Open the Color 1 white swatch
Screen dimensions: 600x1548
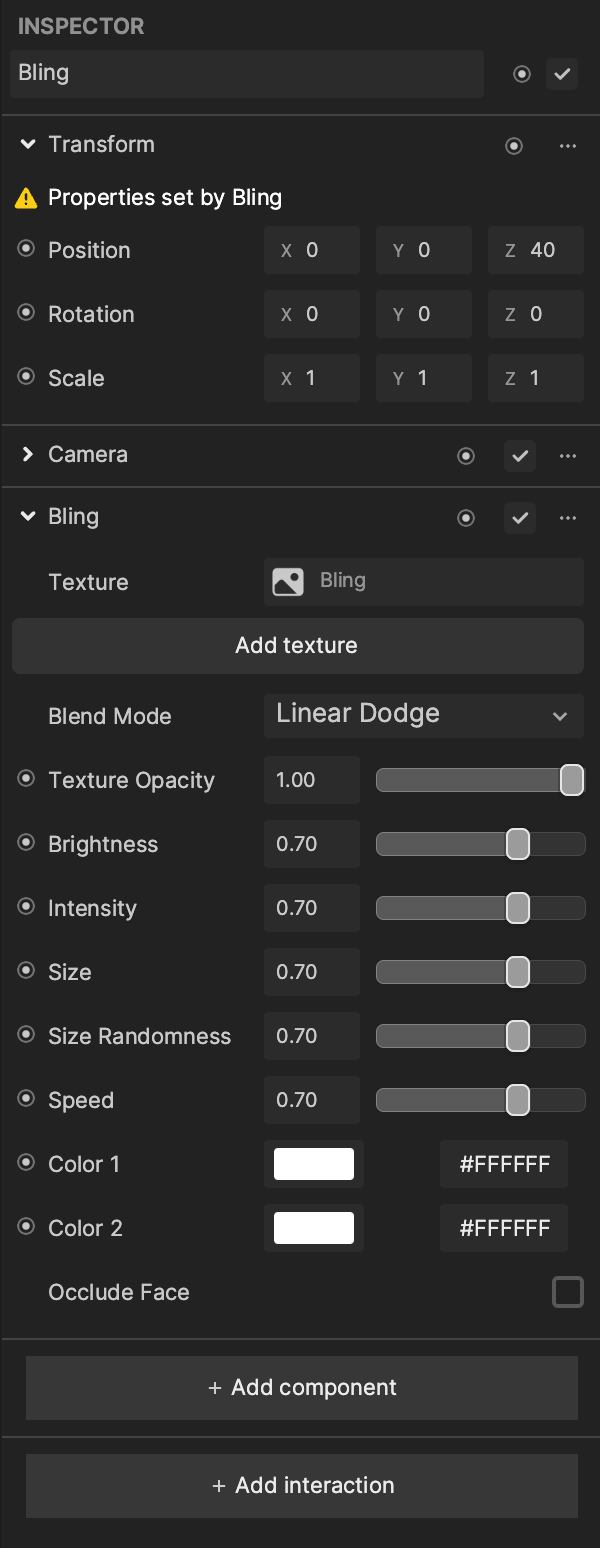click(x=314, y=1164)
